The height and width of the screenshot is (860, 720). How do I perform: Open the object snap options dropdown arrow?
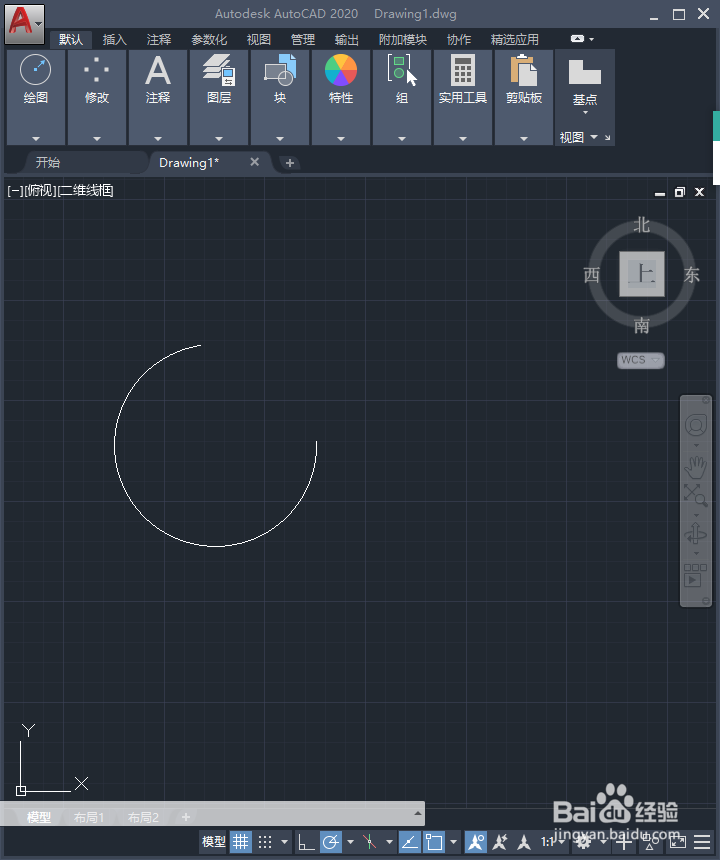(453, 841)
